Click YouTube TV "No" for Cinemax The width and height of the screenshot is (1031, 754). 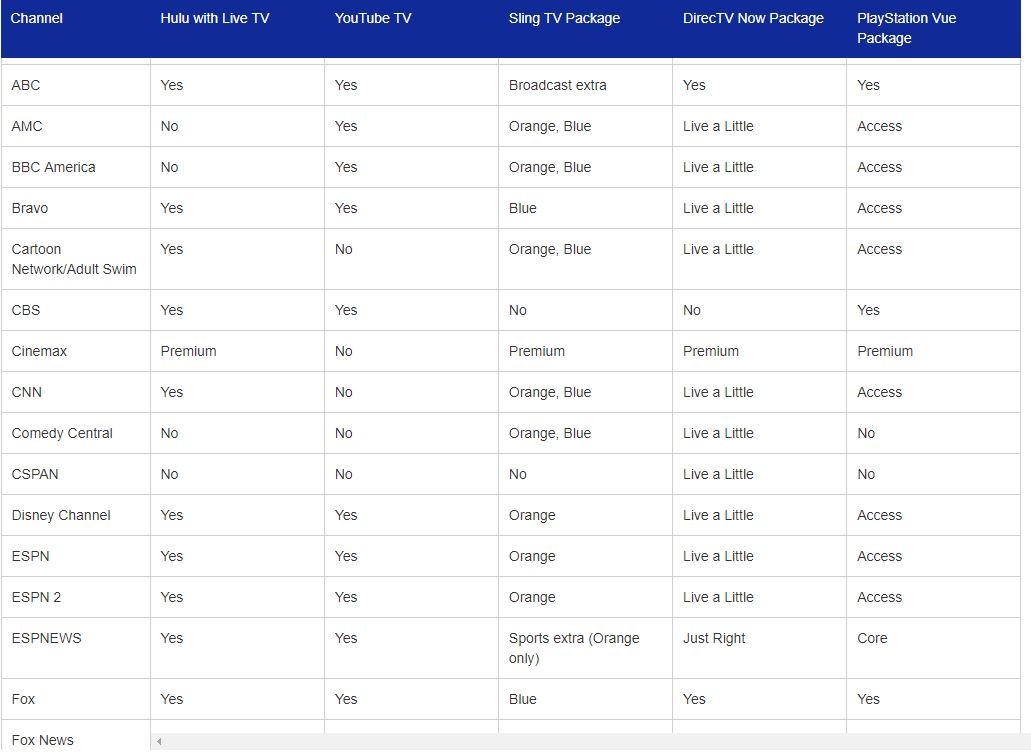pos(344,351)
